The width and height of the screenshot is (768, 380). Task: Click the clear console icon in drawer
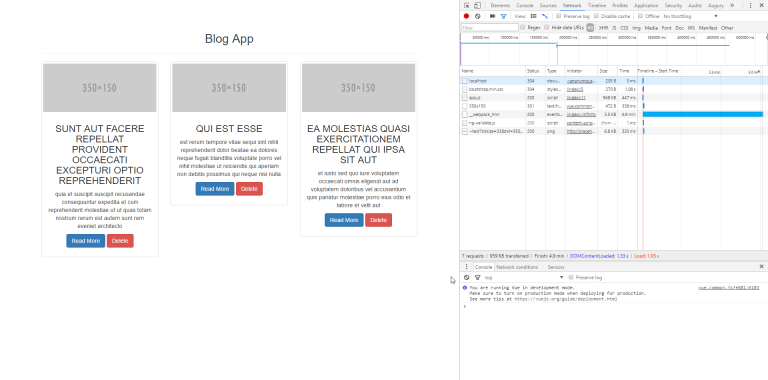466,277
